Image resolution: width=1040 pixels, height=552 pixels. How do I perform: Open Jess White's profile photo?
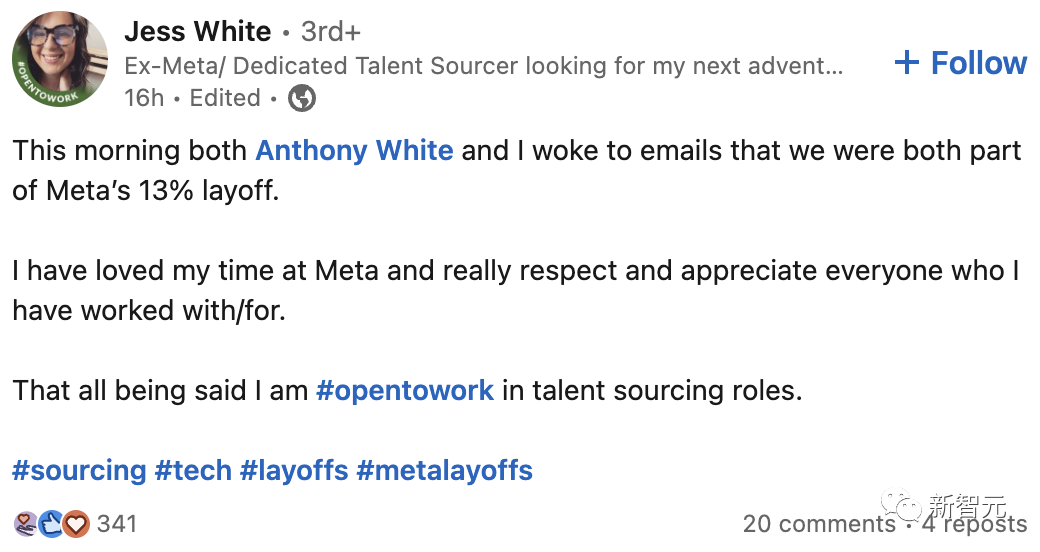tap(59, 59)
